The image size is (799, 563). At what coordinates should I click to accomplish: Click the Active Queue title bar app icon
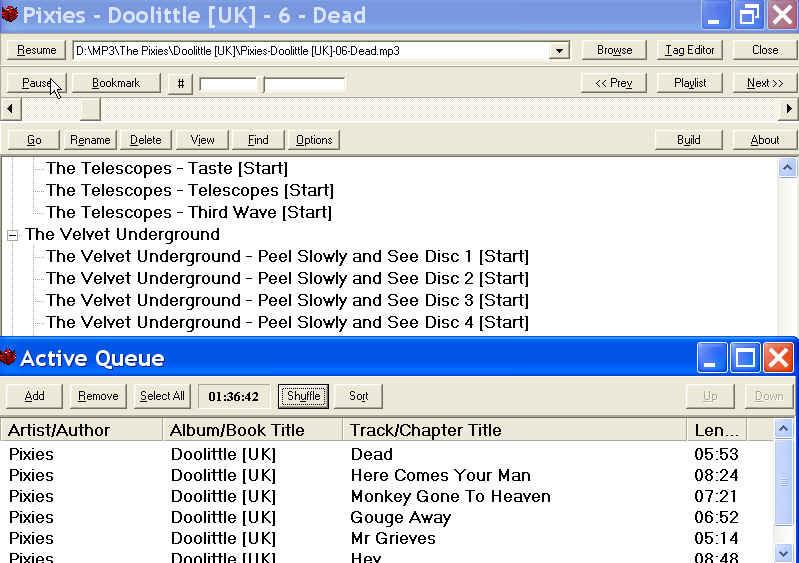(8, 356)
